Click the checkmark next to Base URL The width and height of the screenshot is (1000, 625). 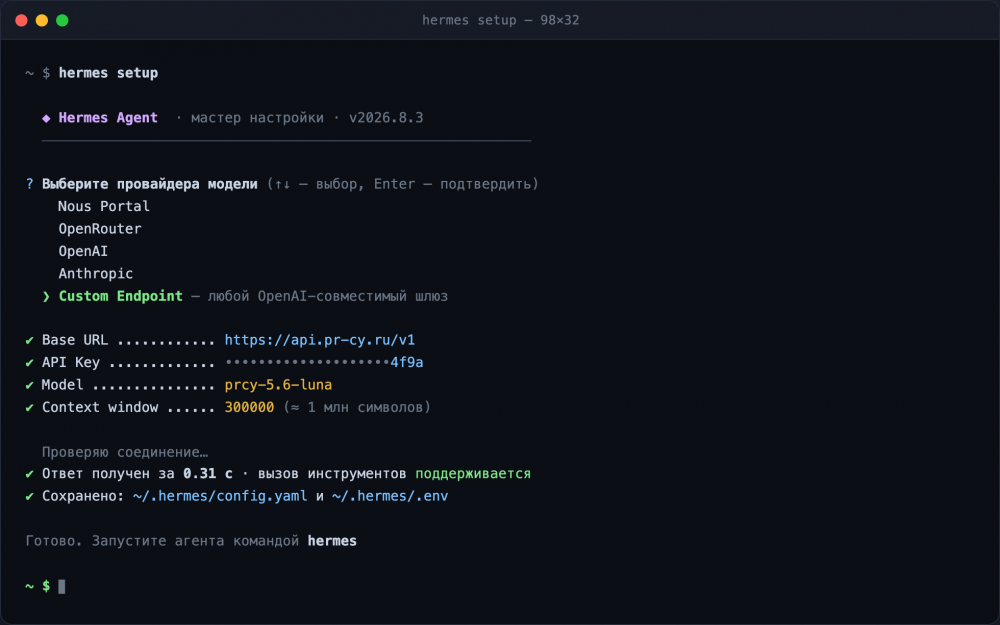[29, 341]
